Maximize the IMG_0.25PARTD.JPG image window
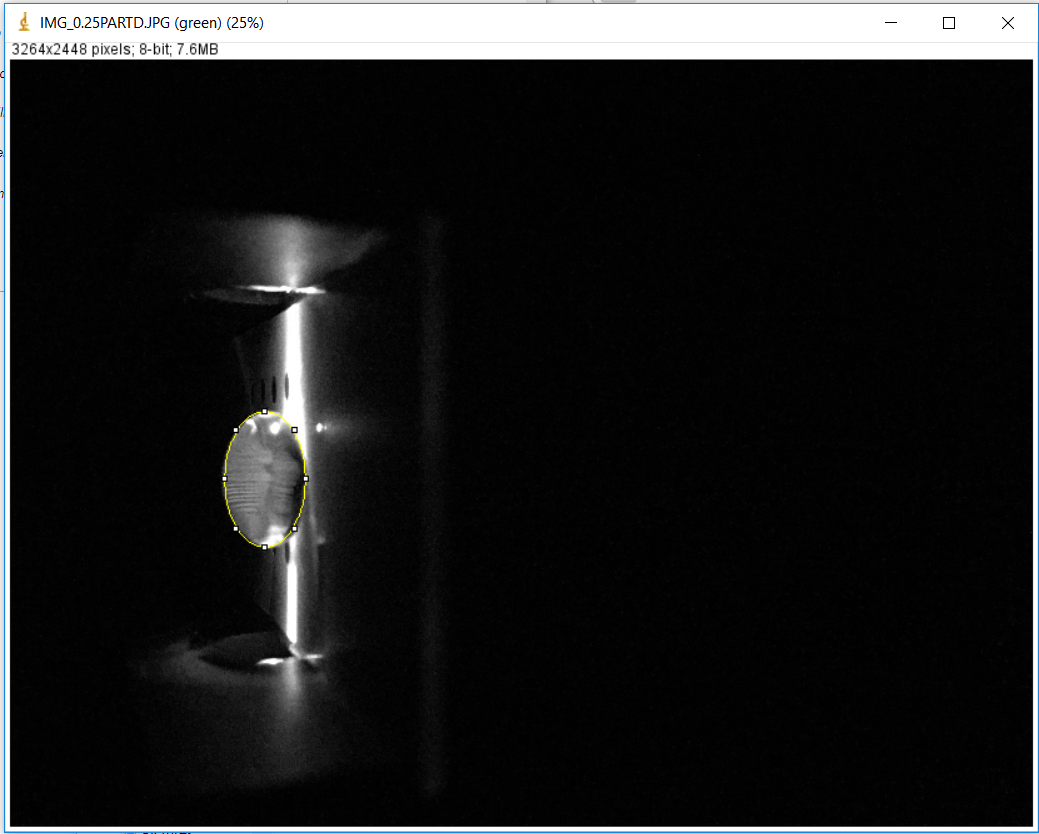The image size is (1039, 834). coord(949,23)
